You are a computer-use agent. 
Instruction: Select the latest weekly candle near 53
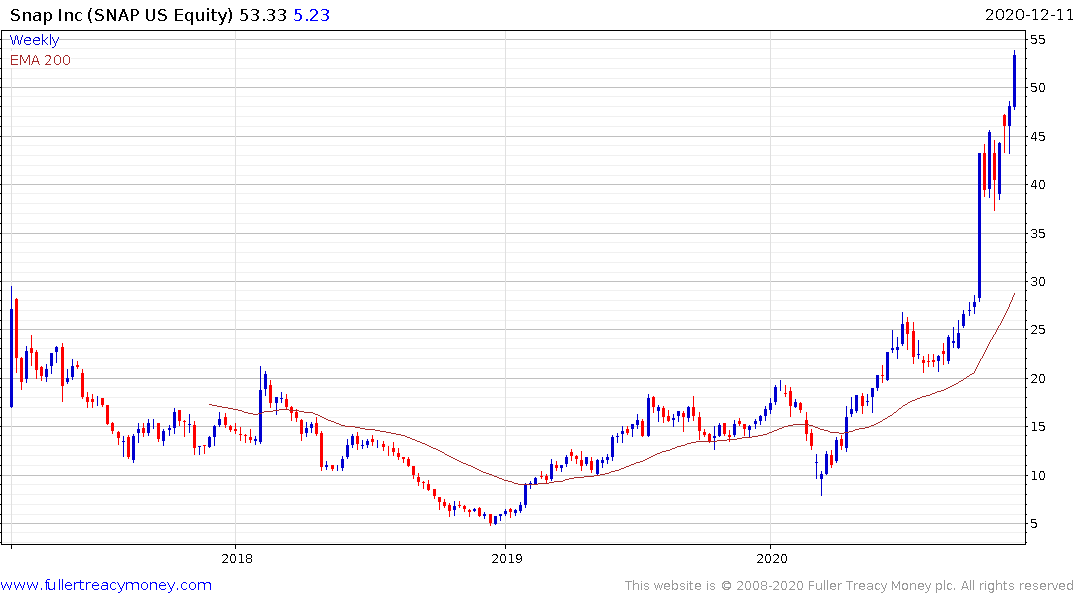point(1015,80)
